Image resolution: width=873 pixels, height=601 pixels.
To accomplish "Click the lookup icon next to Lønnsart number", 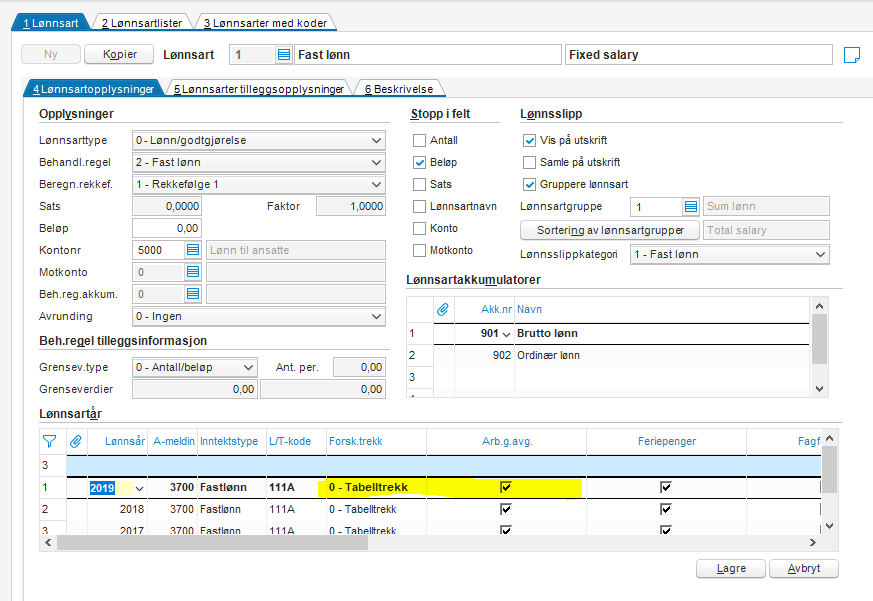I will (283, 54).
